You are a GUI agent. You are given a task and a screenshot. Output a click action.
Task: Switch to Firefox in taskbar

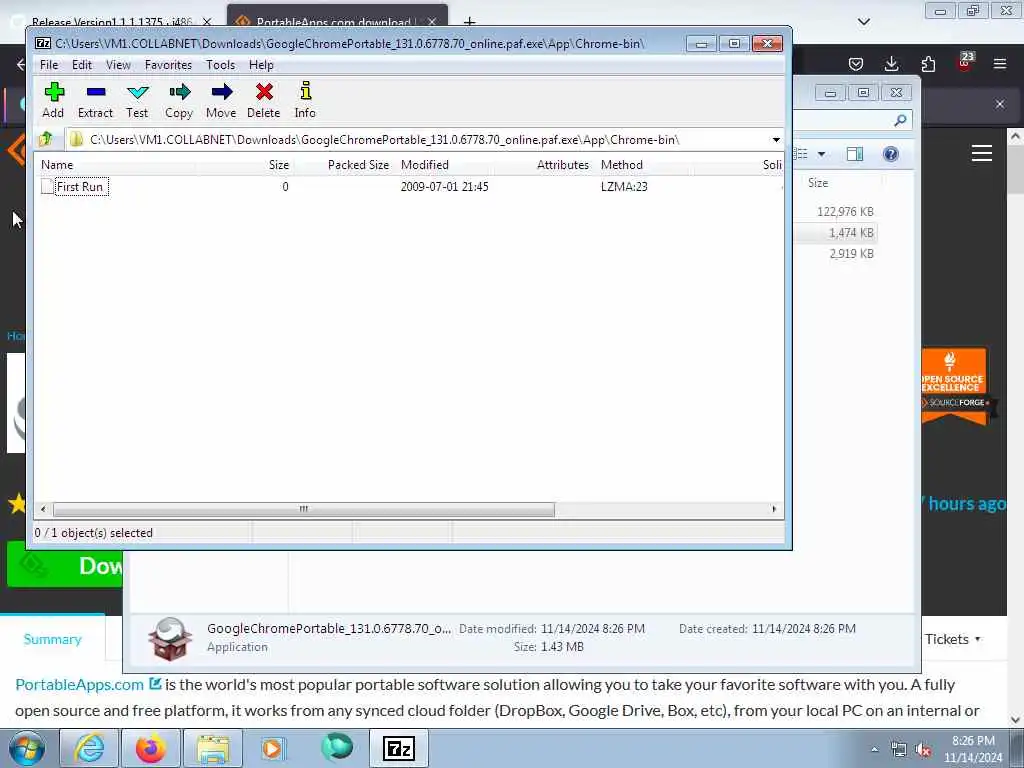pos(150,748)
